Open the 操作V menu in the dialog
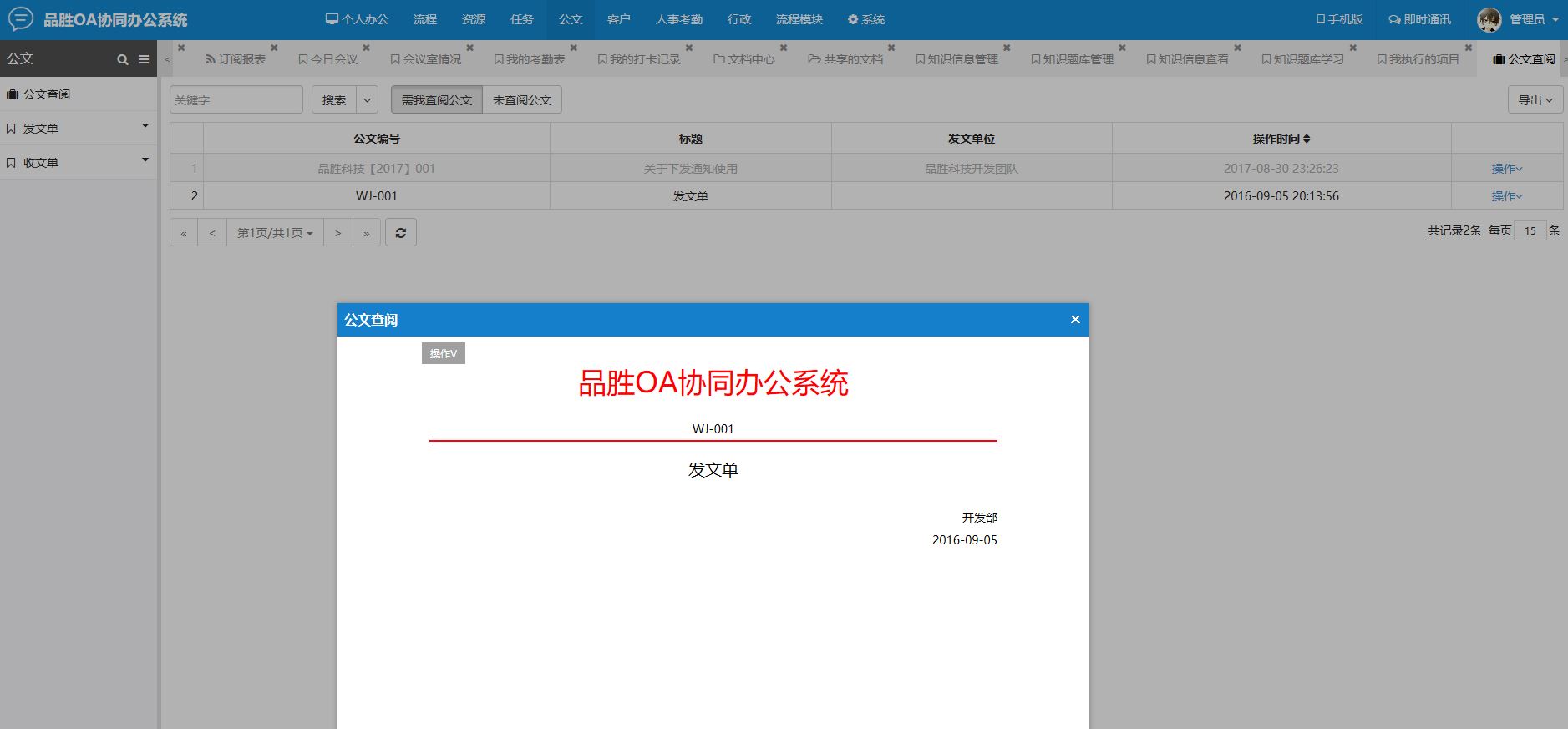The image size is (1568, 729). 444,353
